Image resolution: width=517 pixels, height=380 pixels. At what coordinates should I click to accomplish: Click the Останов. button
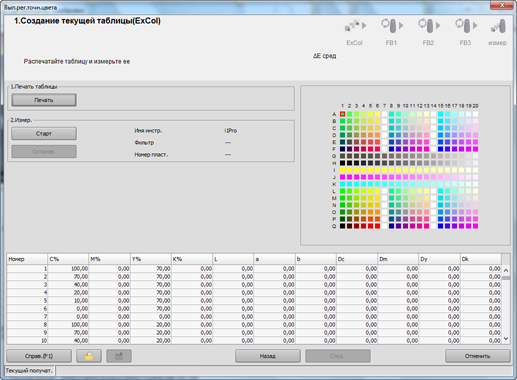44,151
